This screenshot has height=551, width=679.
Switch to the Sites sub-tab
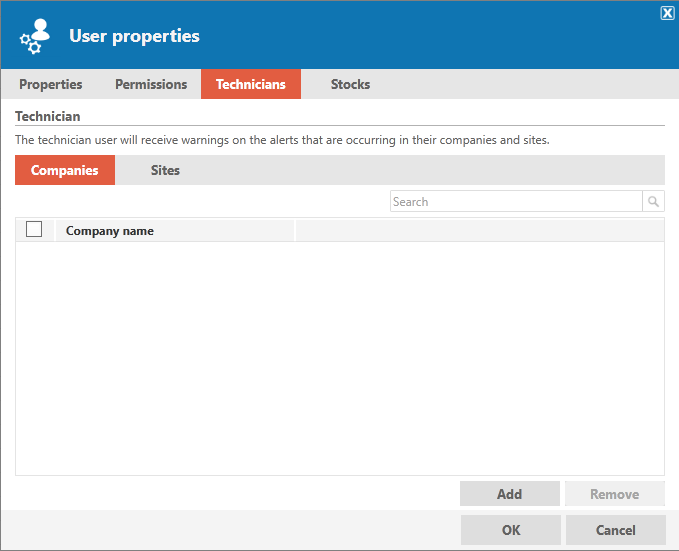tap(165, 170)
